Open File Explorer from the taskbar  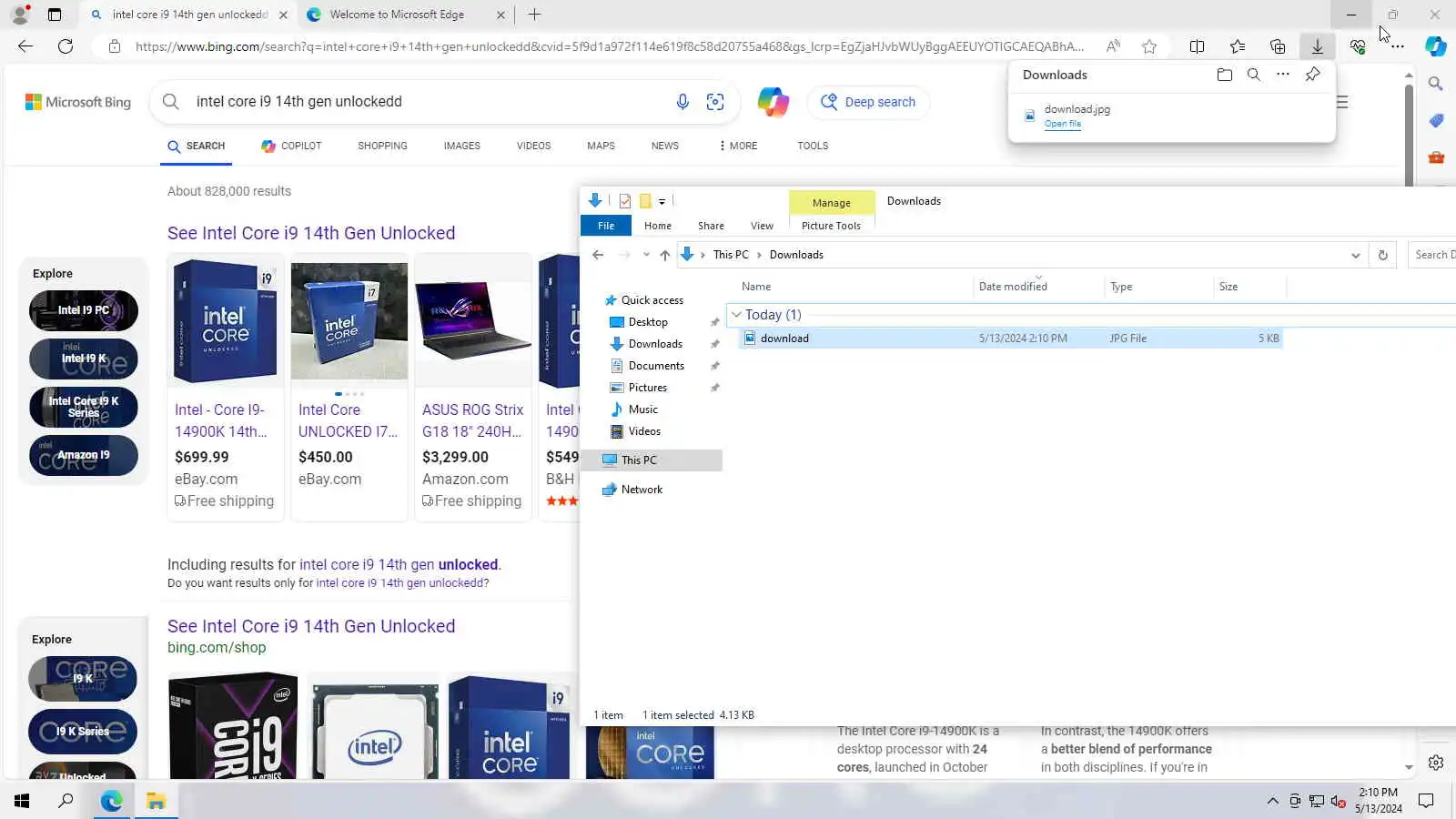(156, 801)
